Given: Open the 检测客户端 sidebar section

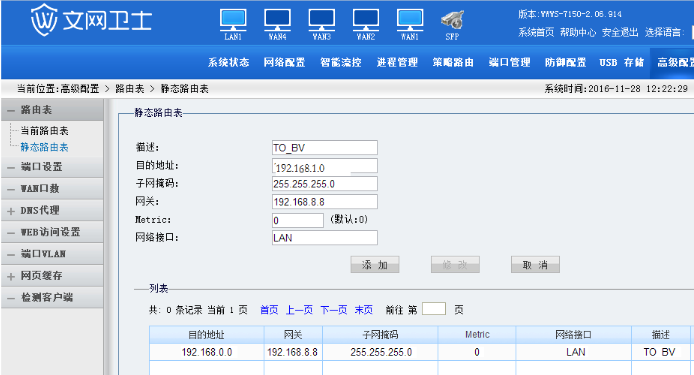Looking at the screenshot, I should click(52, 297).
